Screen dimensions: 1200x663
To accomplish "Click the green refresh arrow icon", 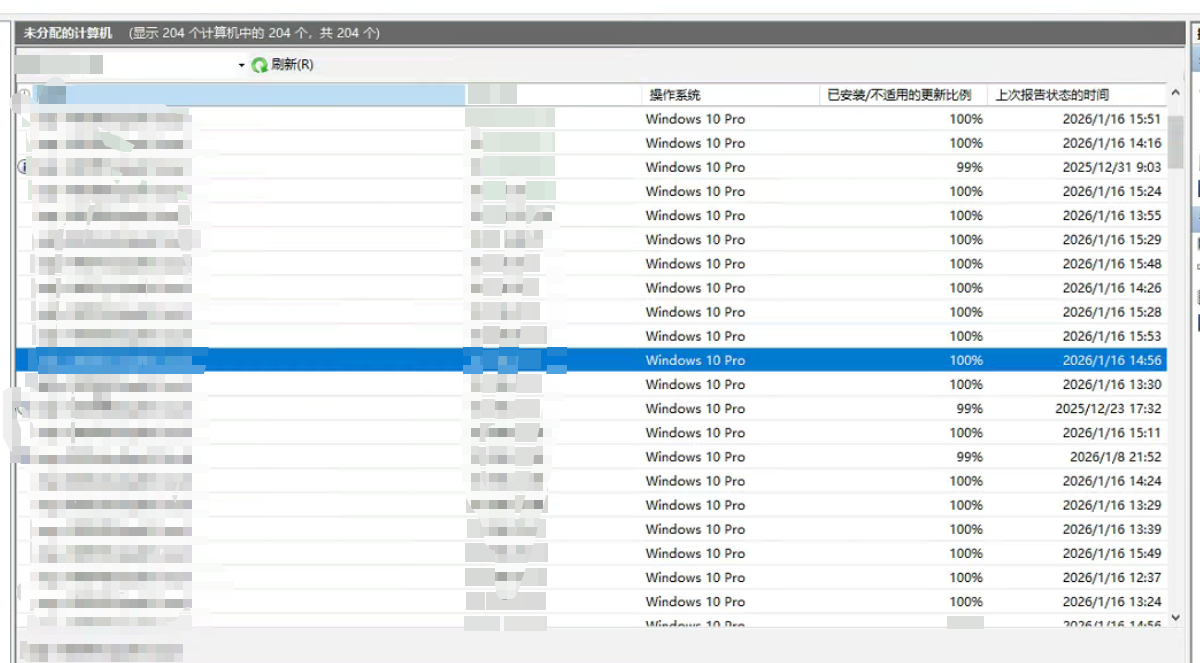I will point(260,65).
